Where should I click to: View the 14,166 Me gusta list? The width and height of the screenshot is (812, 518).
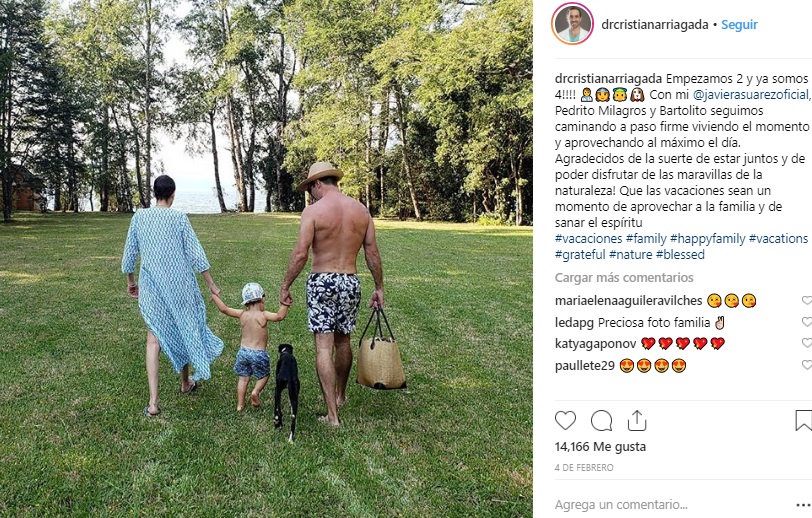(x=600, y=447)
